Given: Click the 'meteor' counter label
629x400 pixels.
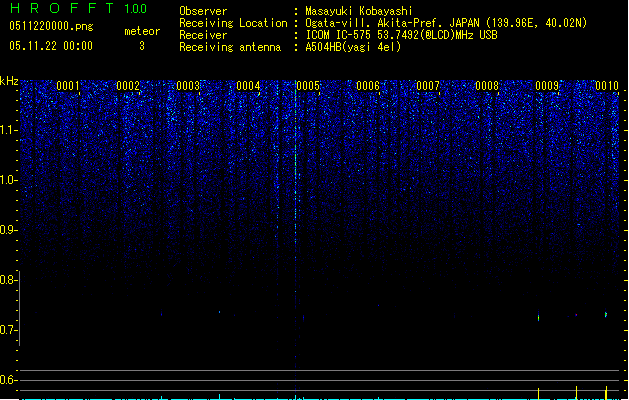Looking at the screenshot, I should 142,31.
